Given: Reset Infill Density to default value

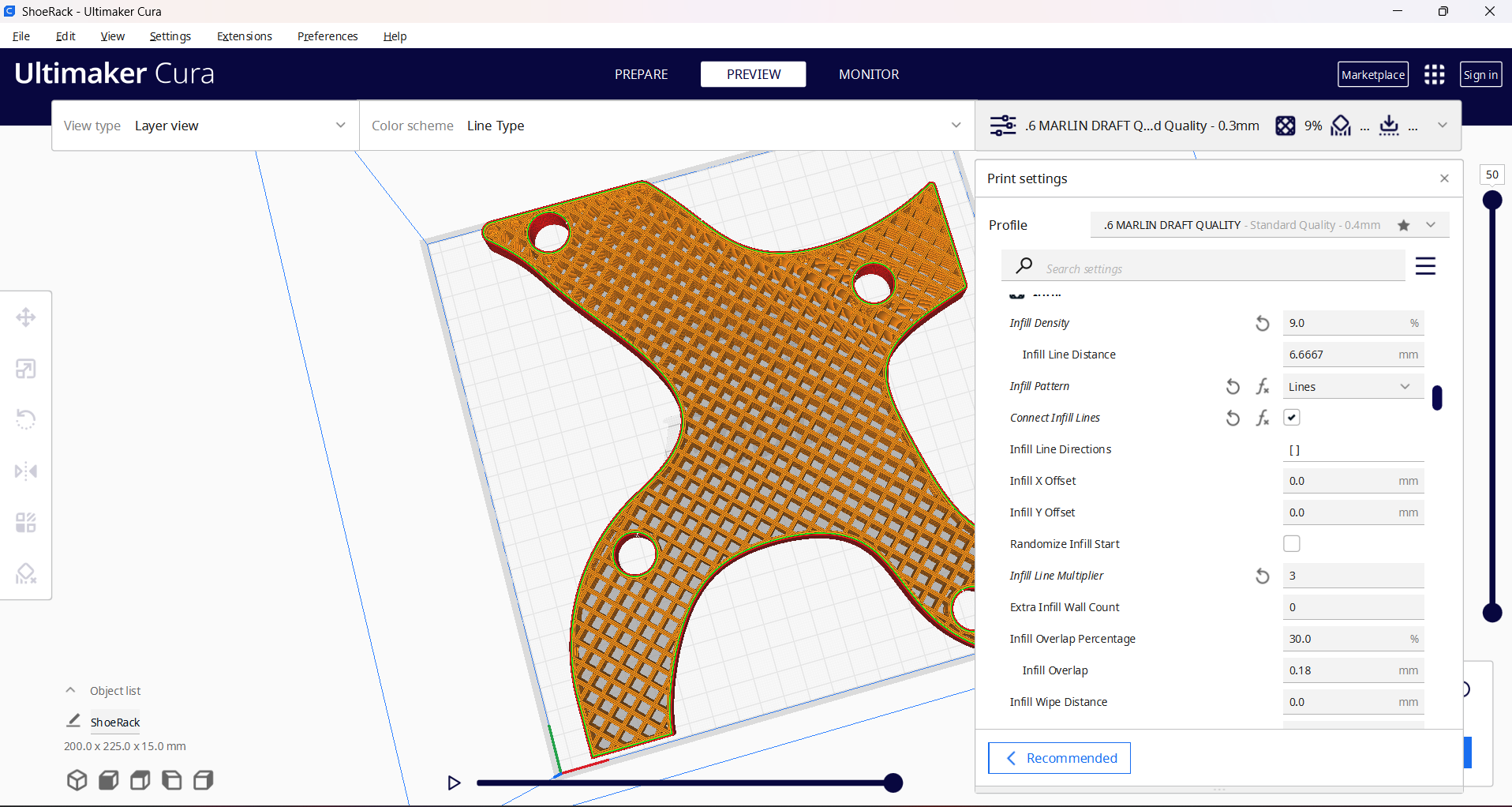Looking at the screenshot, I should 1262,323.
